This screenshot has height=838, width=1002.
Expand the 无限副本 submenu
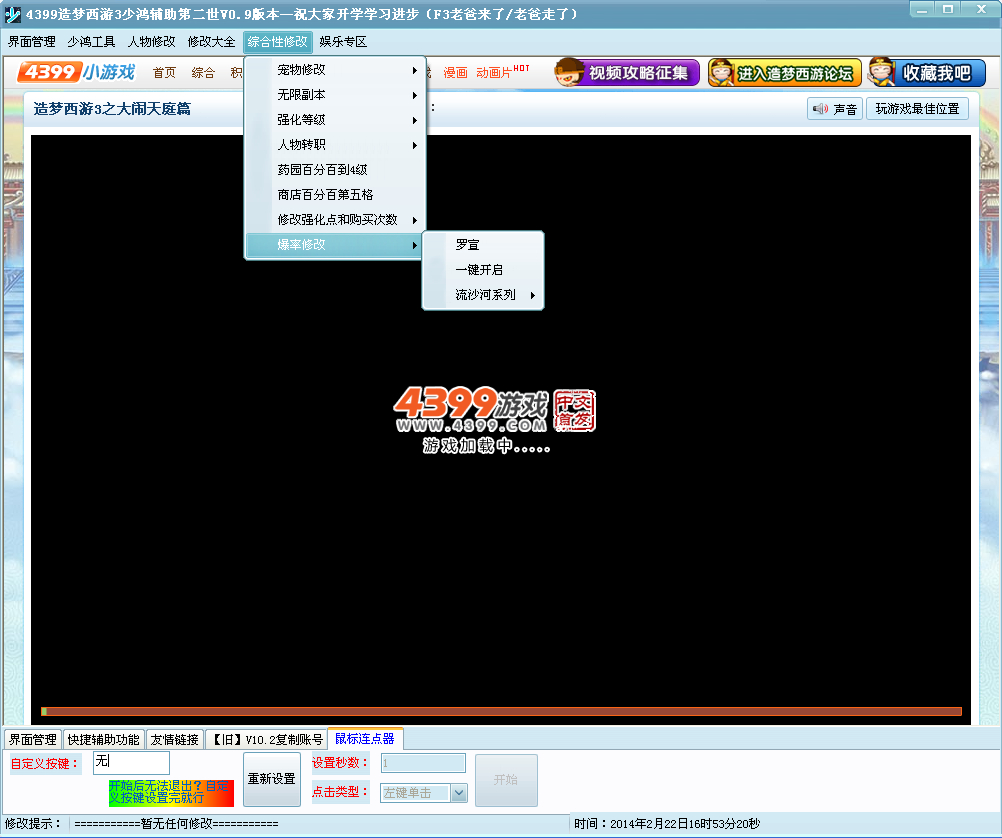tap(334, 95)
